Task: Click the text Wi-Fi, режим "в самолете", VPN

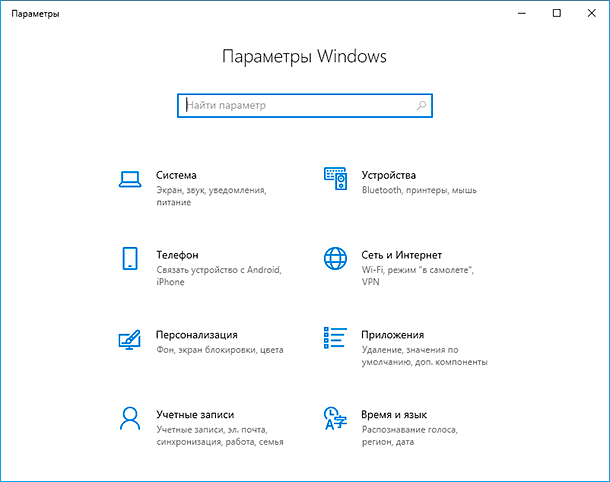Action: 418,276
